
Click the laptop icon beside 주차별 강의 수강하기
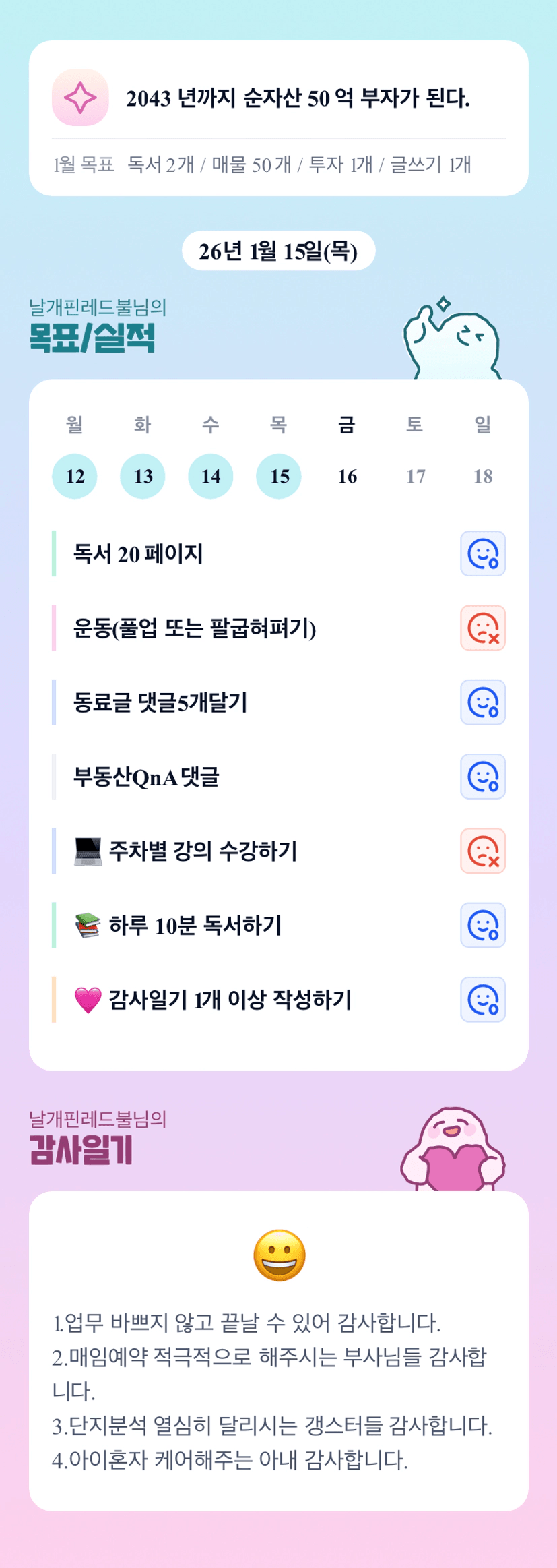[88, 851]
